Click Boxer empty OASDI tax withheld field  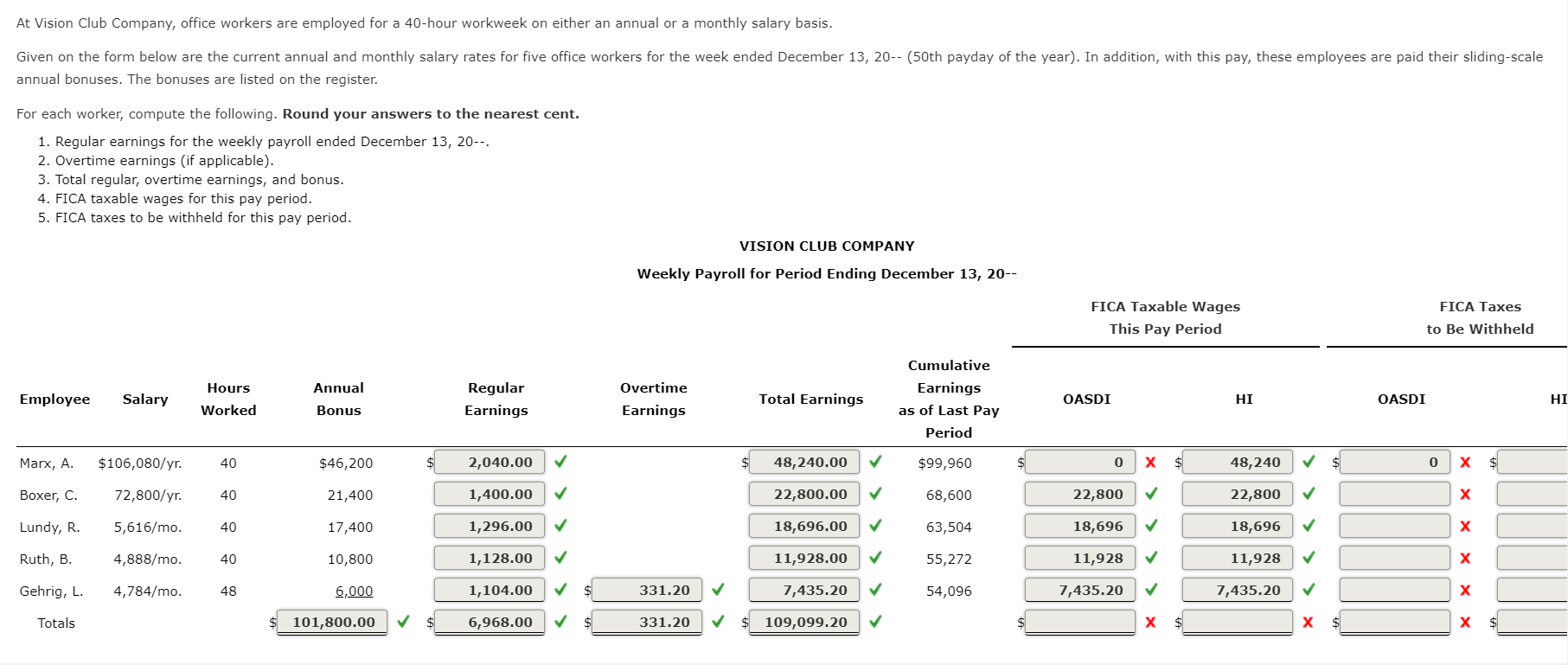(1395, 494)
